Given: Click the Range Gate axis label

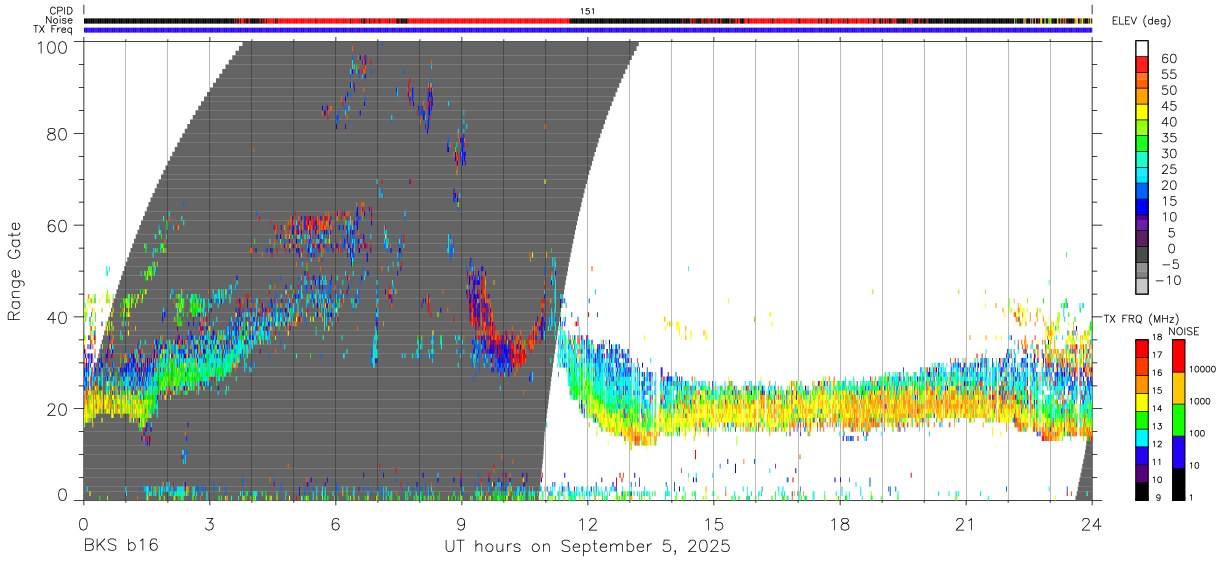Looking at the screenshot, I should click(x=16, y=270).
